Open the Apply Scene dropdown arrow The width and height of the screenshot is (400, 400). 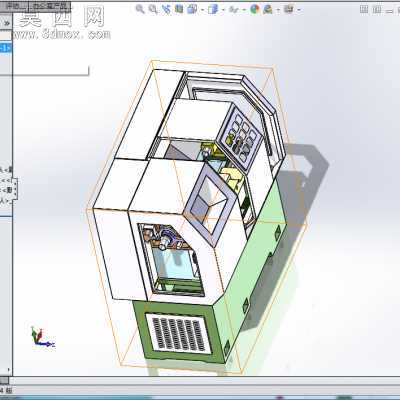[x=278, y=10]
